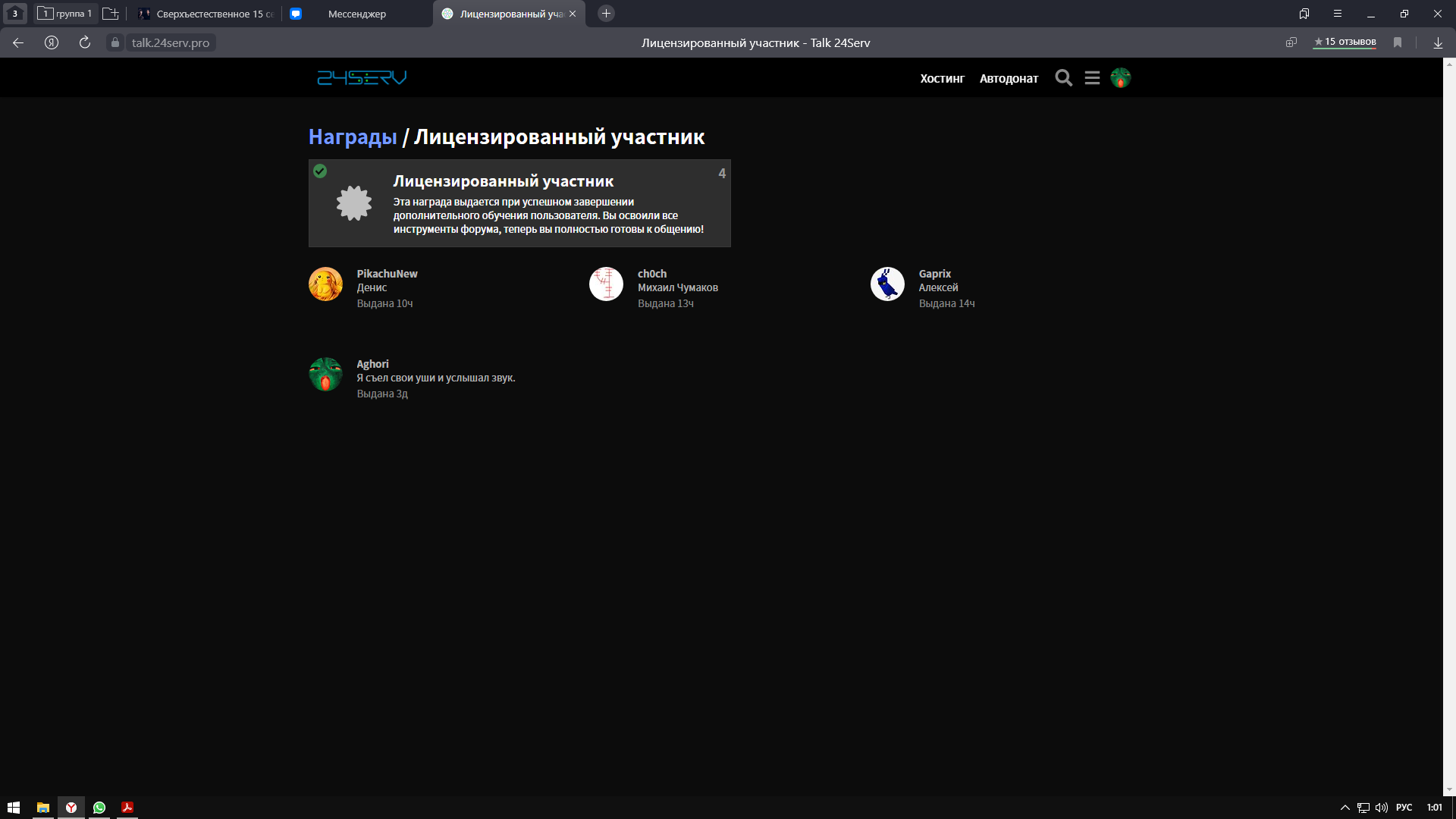
Task: Expand the system tray hidden icons chevron
Action: pyautogui.click(x=1345, y=808)
